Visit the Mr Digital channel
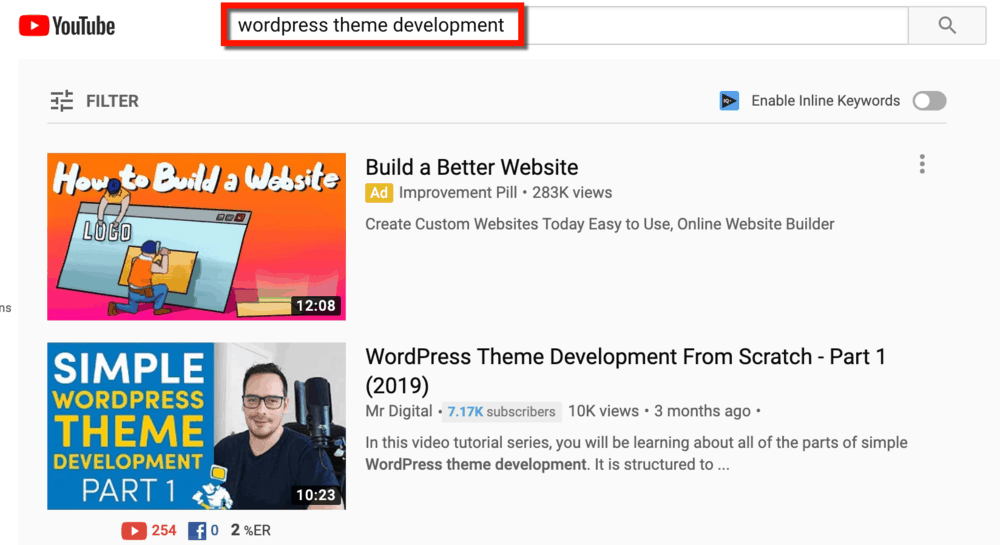This screenshot has width=1000, height=545. point(399,411)
